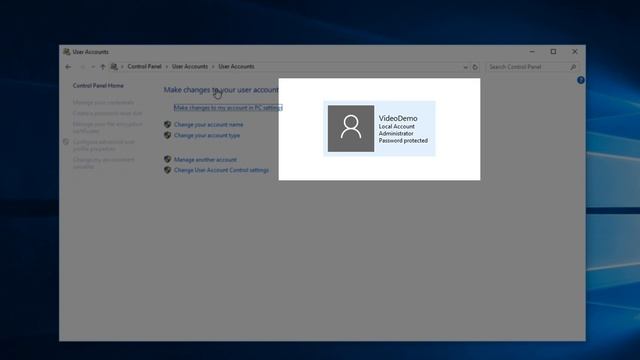Click the VideoDemo account avatar picture
640x360 pixels.
(351, 129)
